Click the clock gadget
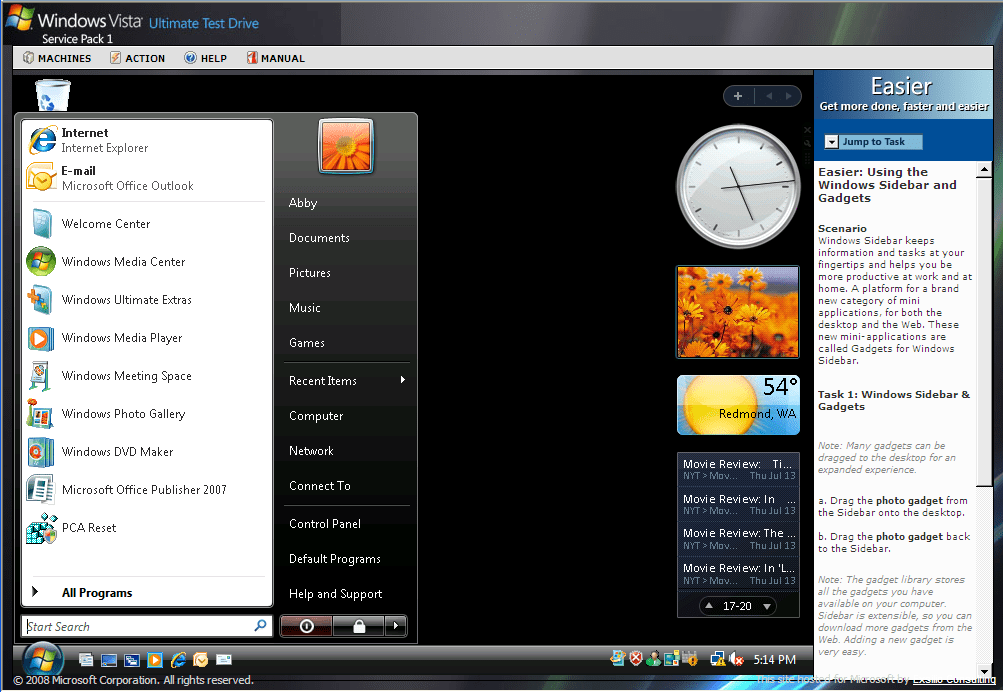1003x692 pixels. click(x=738, y=186)
